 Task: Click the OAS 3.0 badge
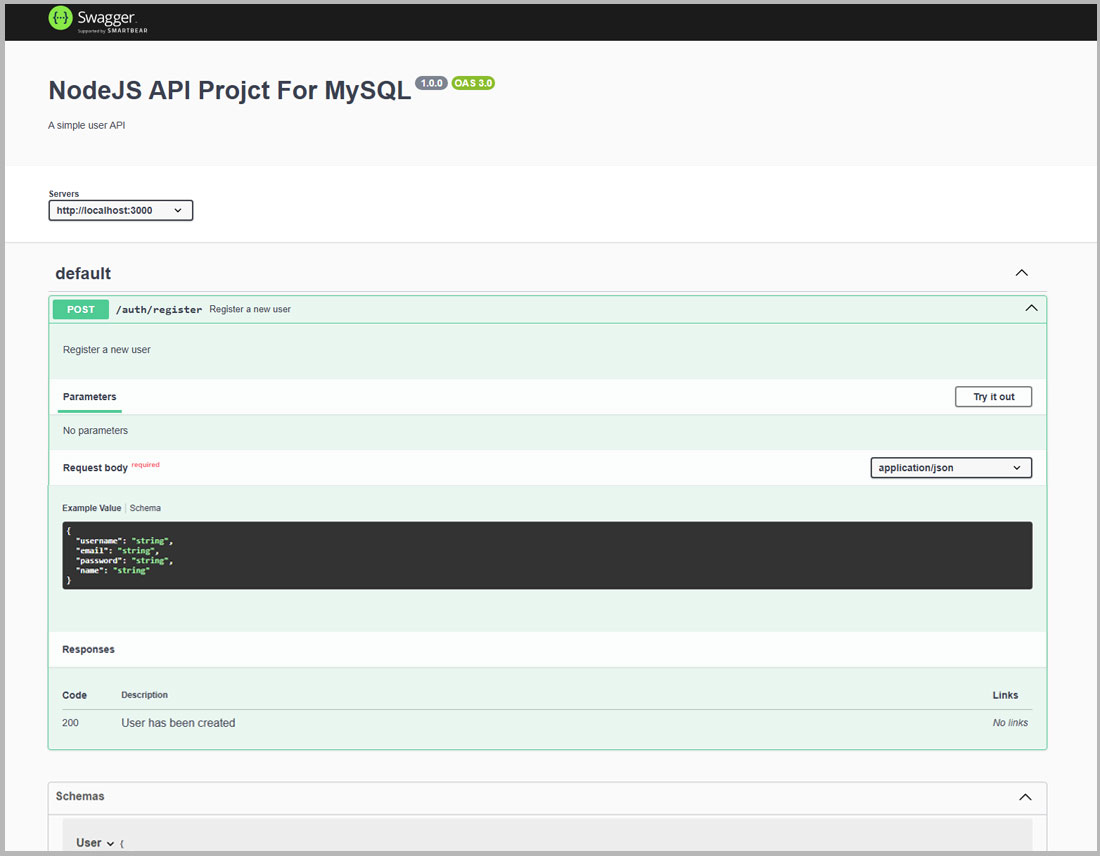473,83
